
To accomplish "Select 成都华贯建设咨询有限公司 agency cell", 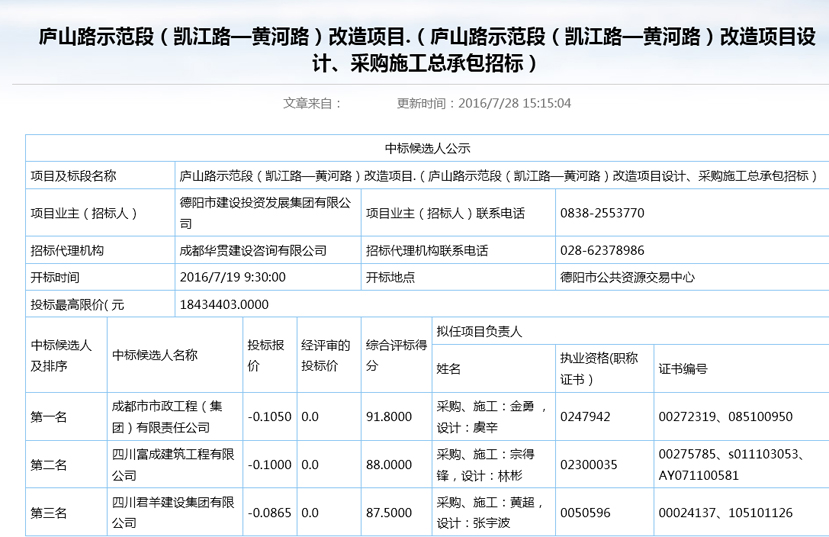I will coord(253,250).
